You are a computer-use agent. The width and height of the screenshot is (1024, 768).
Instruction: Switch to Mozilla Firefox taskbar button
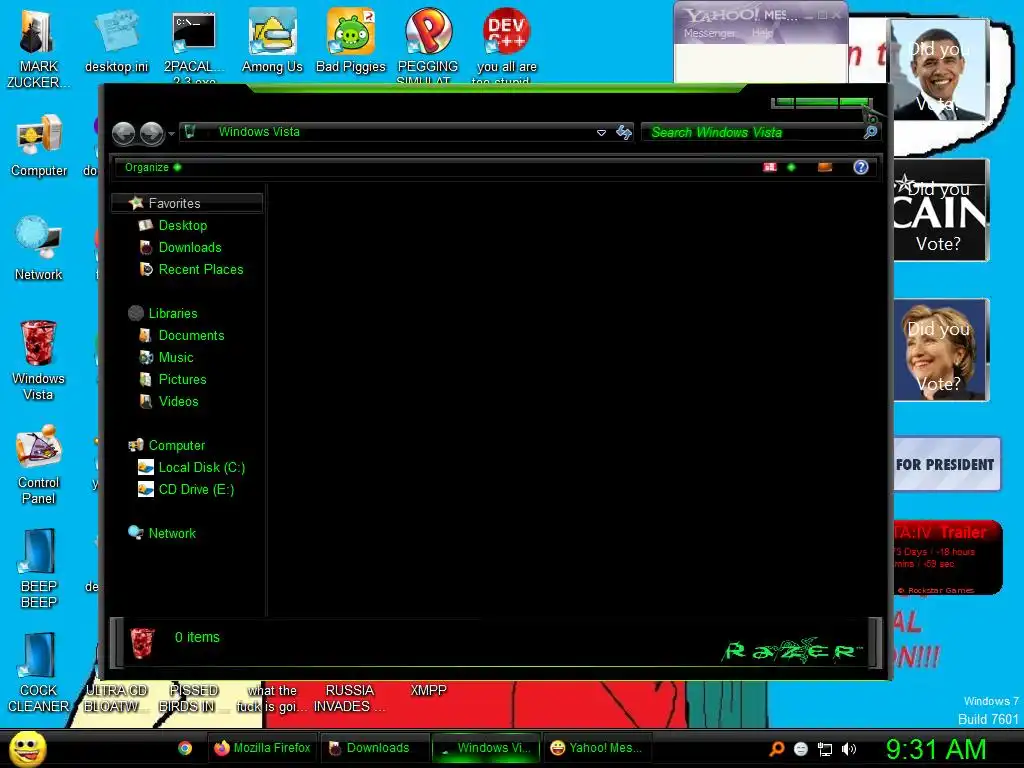point(263,748)
